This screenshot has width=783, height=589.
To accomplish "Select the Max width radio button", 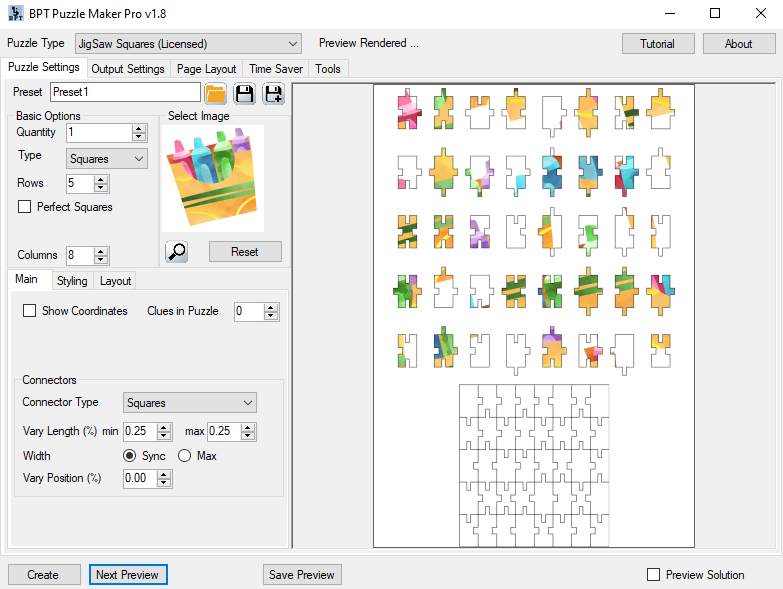I will click(184, 456).
